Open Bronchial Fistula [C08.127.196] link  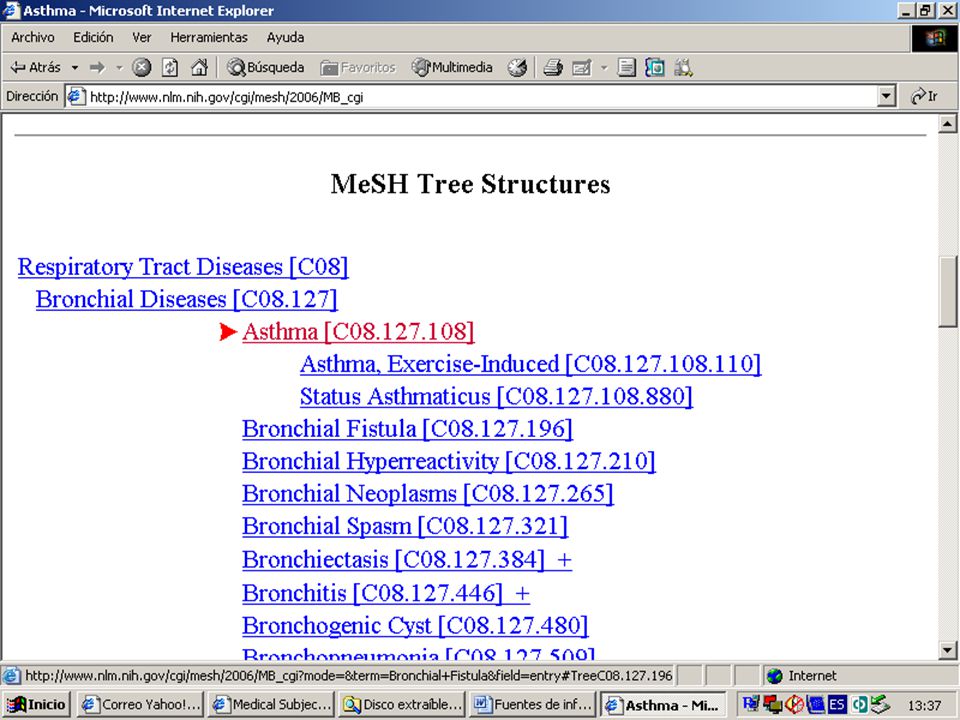(408, 429)
